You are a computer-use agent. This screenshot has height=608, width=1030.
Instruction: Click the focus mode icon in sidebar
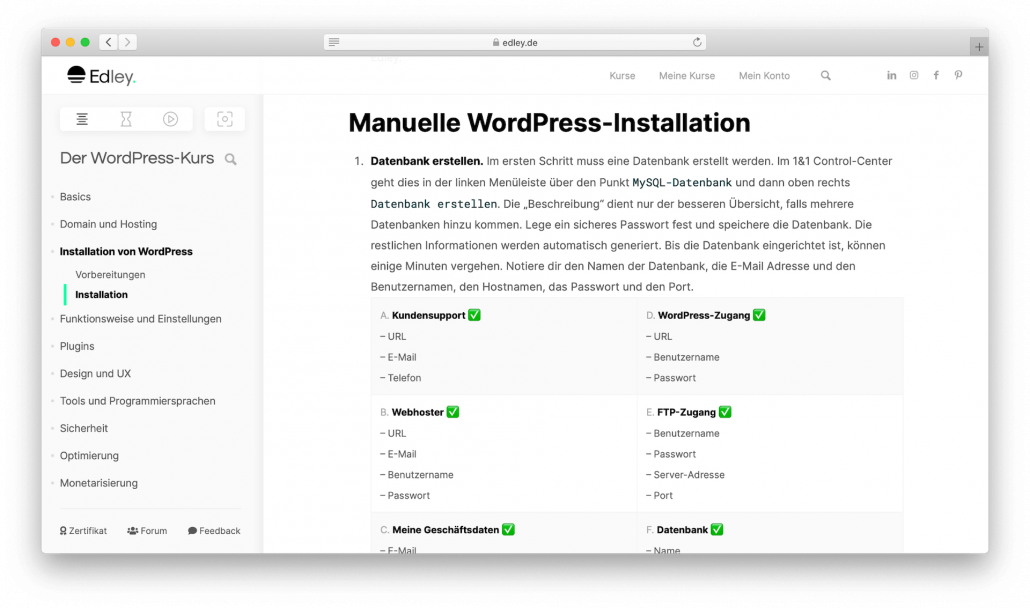point(224,118)
